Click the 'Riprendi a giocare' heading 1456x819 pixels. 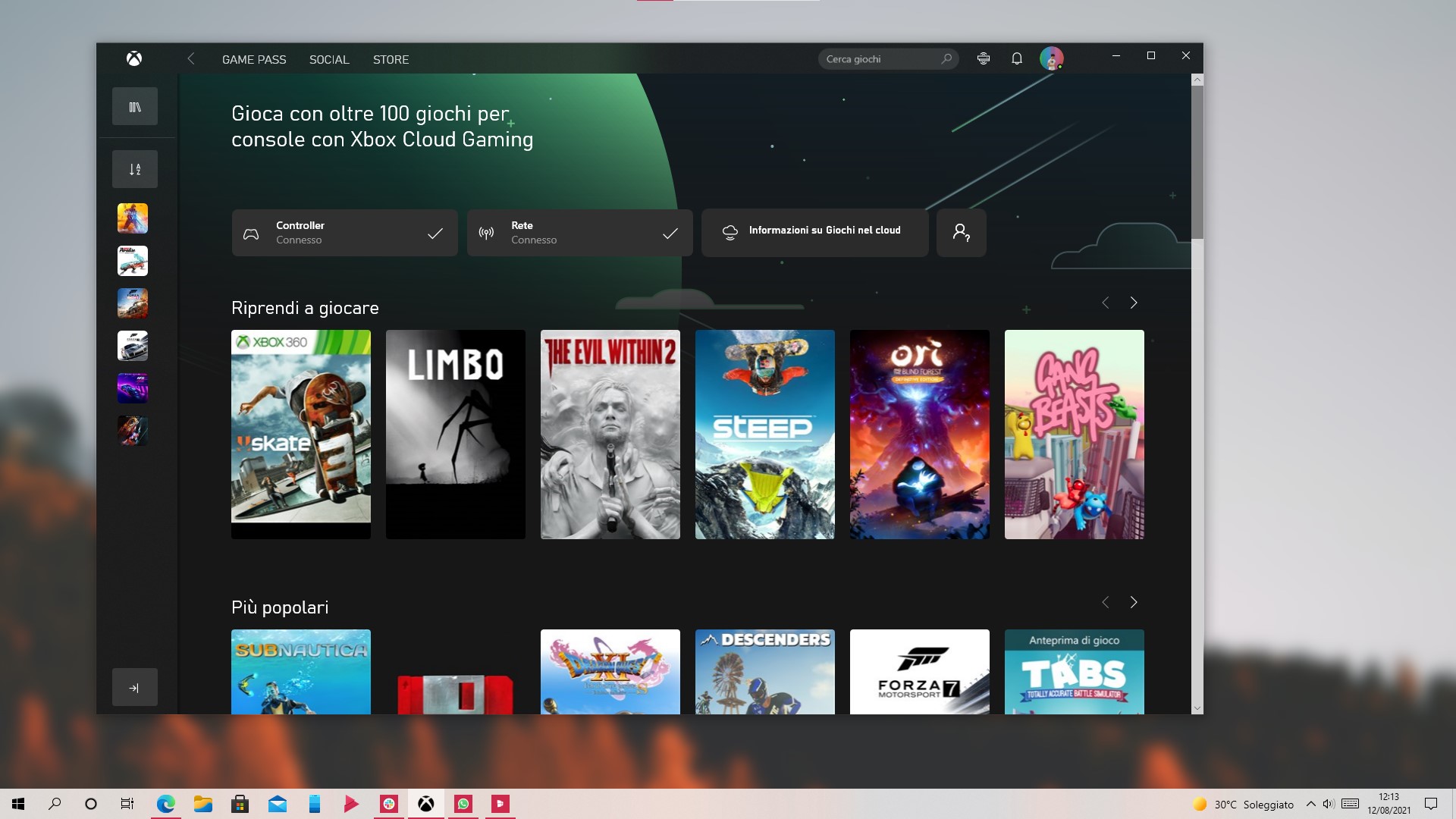coord(305,308)
